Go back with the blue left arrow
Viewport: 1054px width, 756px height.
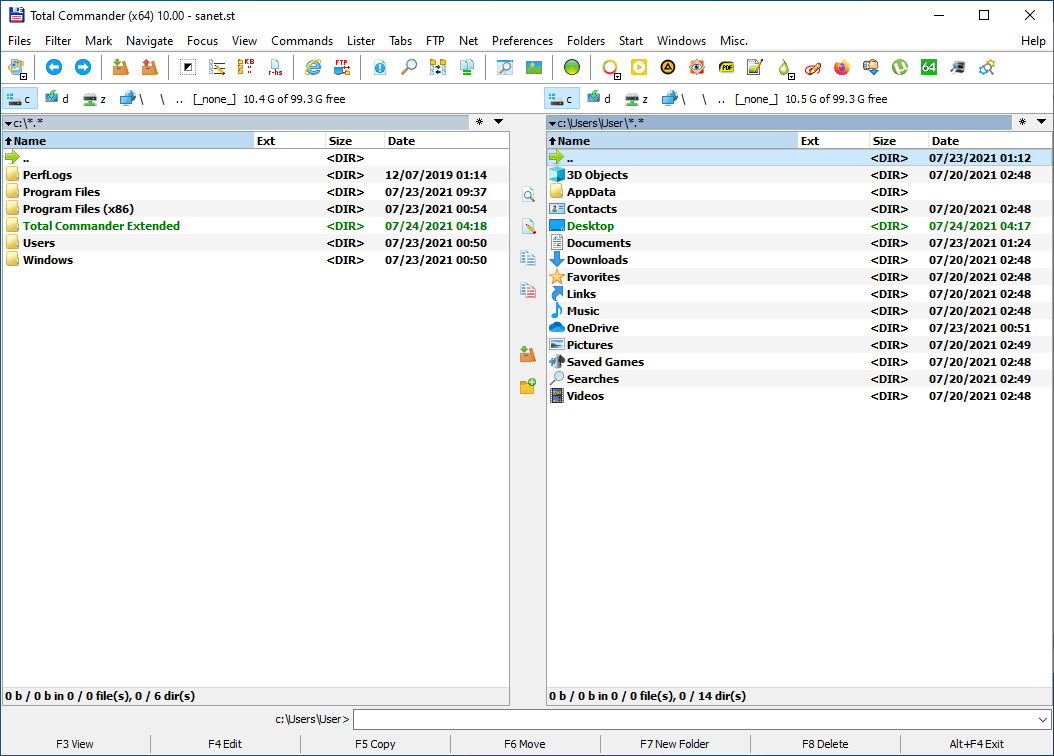point(54,67)
